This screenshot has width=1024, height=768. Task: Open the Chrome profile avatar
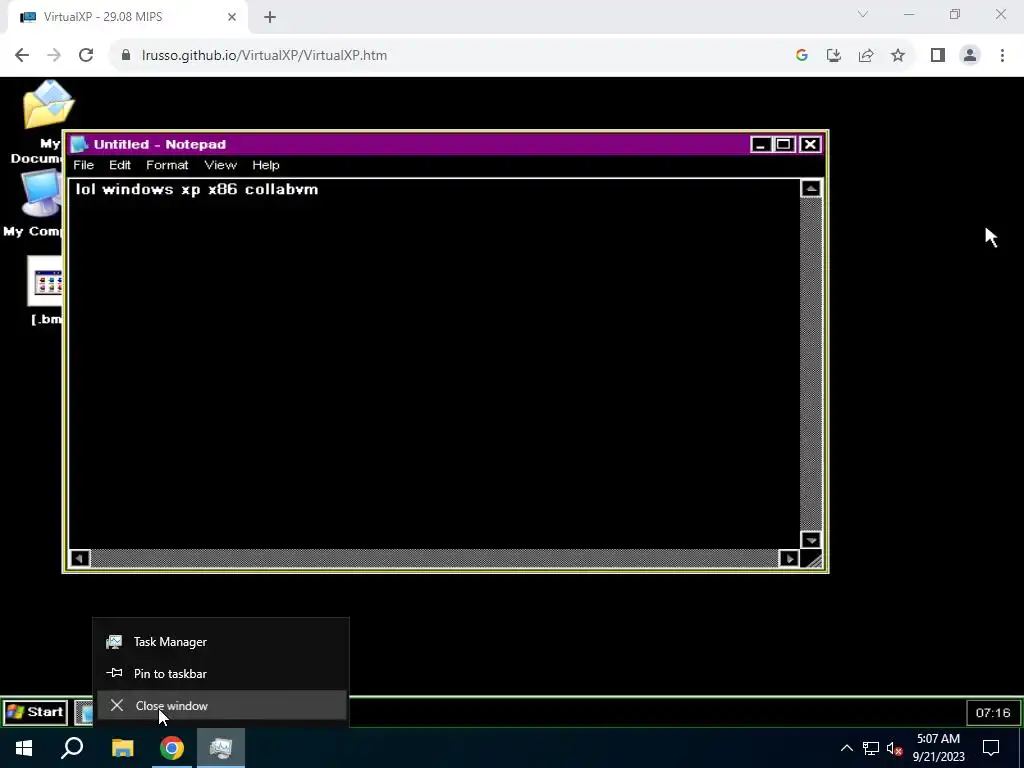pos(970,56)
